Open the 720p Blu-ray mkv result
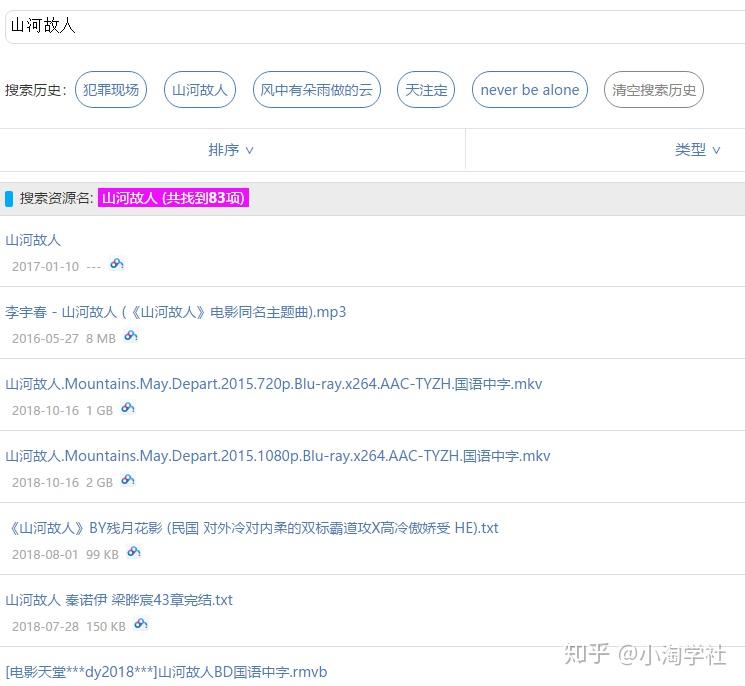Viewport: 745px width, 686px height. point(274,384)
